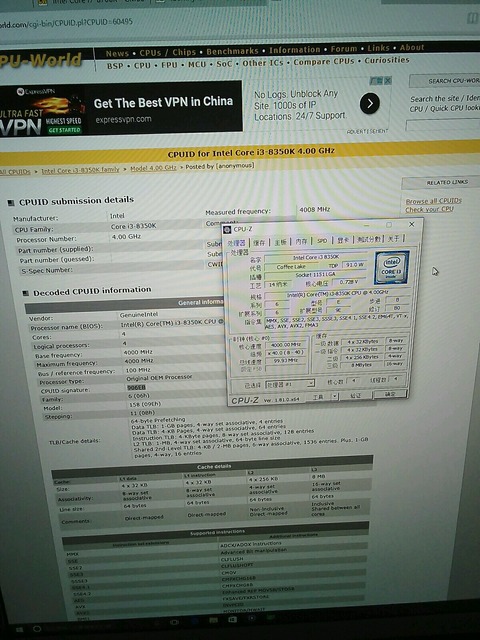Viewport: 480px width, 640px height.
Task: Click the CPU-Z title bar app icon
Action: coord(227,229)
